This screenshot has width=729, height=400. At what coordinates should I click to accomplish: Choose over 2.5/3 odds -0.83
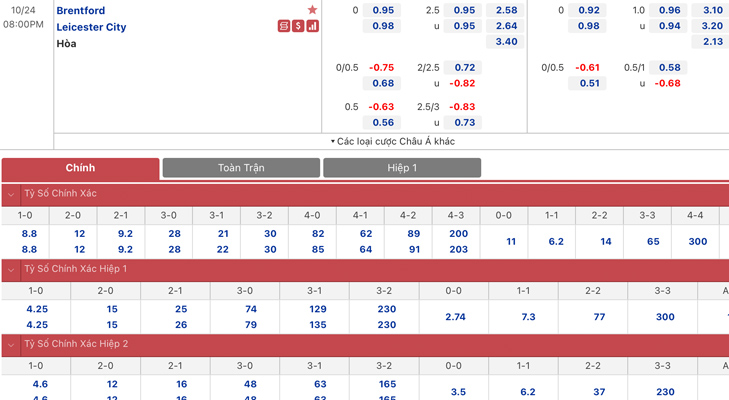463,107
